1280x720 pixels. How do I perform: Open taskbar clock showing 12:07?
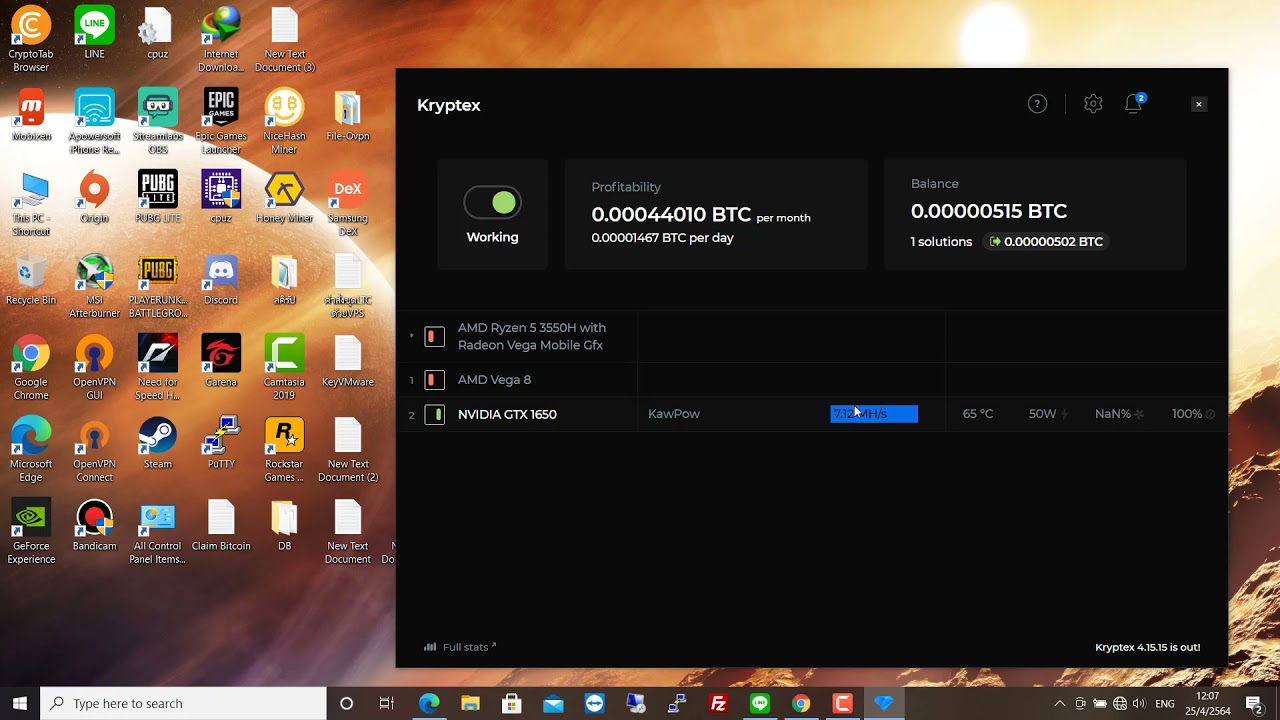tap(1208, 703)
